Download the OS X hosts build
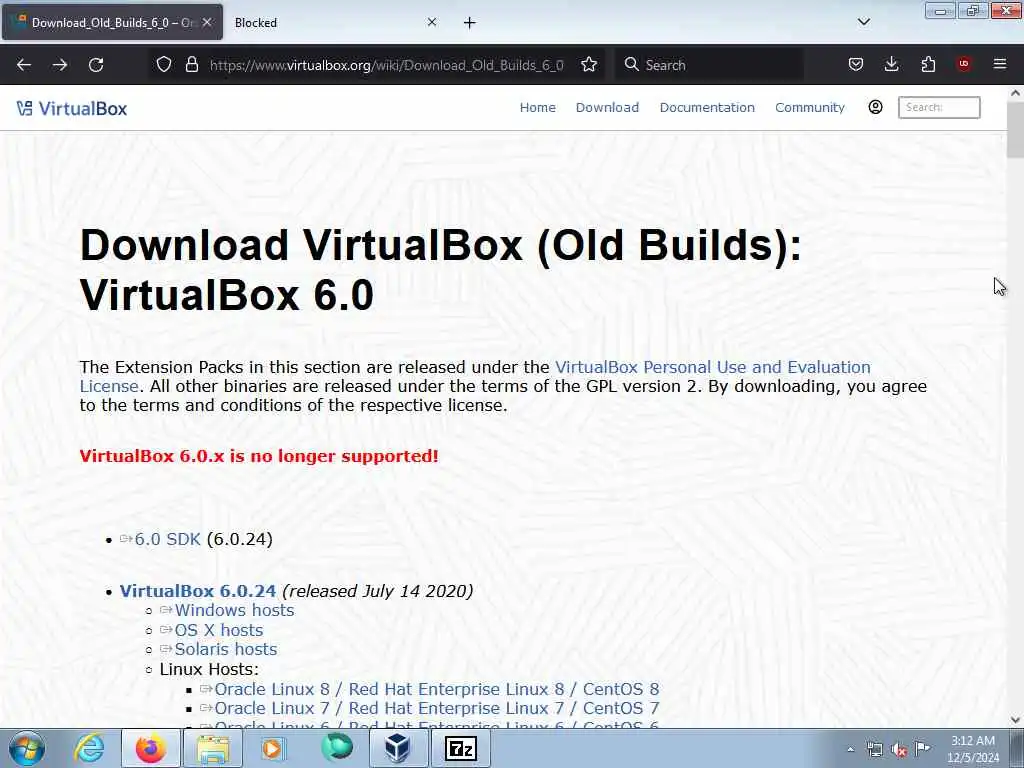 [218, 630]
